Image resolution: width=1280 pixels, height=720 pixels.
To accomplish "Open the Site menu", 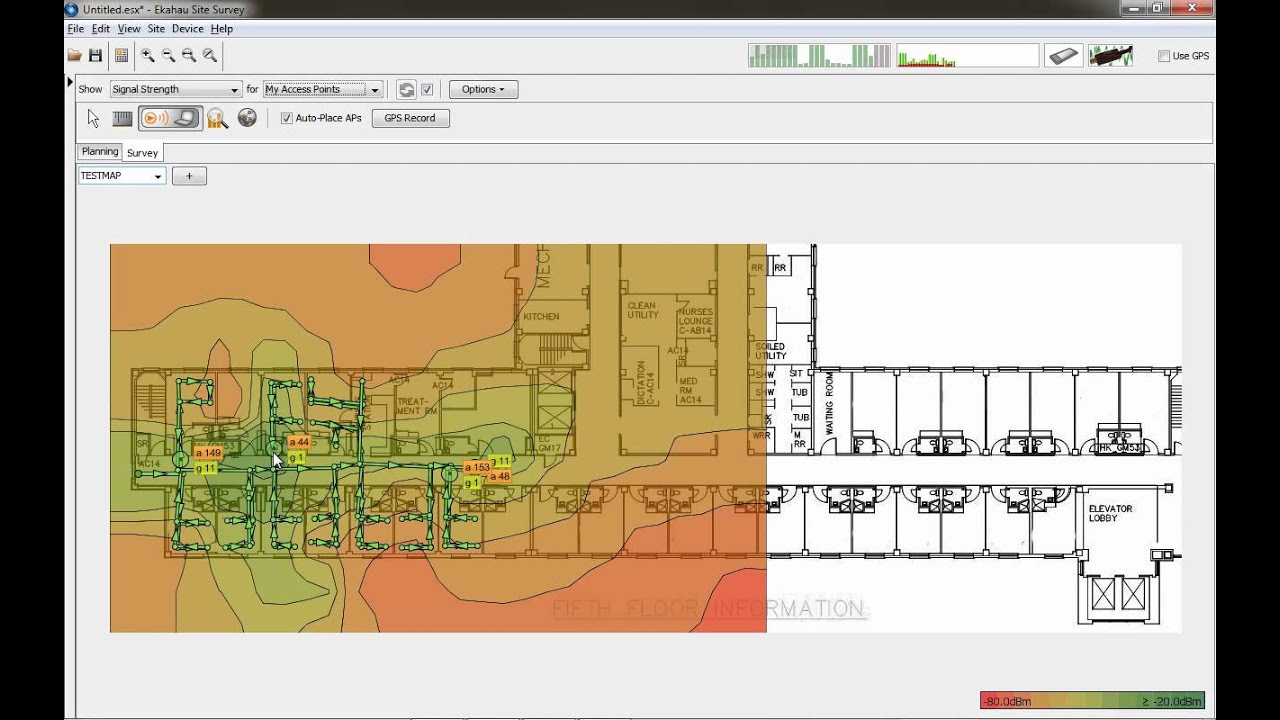I will pos(156,29).
